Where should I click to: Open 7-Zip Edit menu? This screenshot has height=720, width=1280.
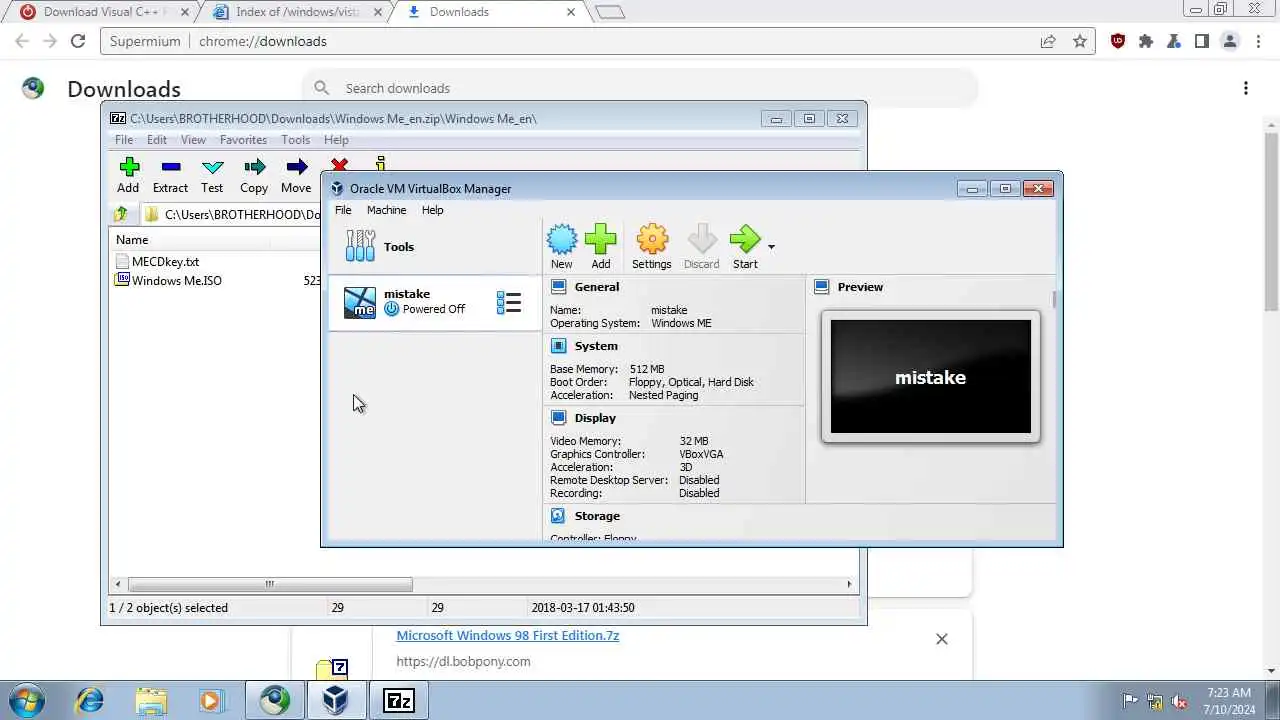pyautogui.click(x=157, y=140)
